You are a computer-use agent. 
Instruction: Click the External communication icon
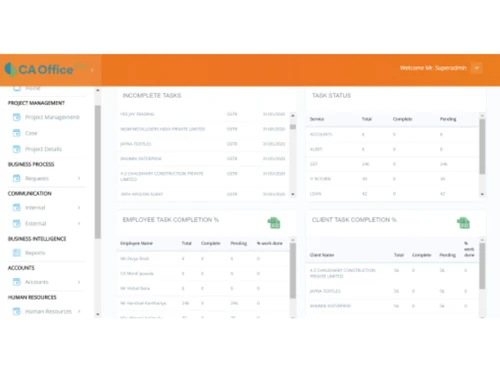16,223
